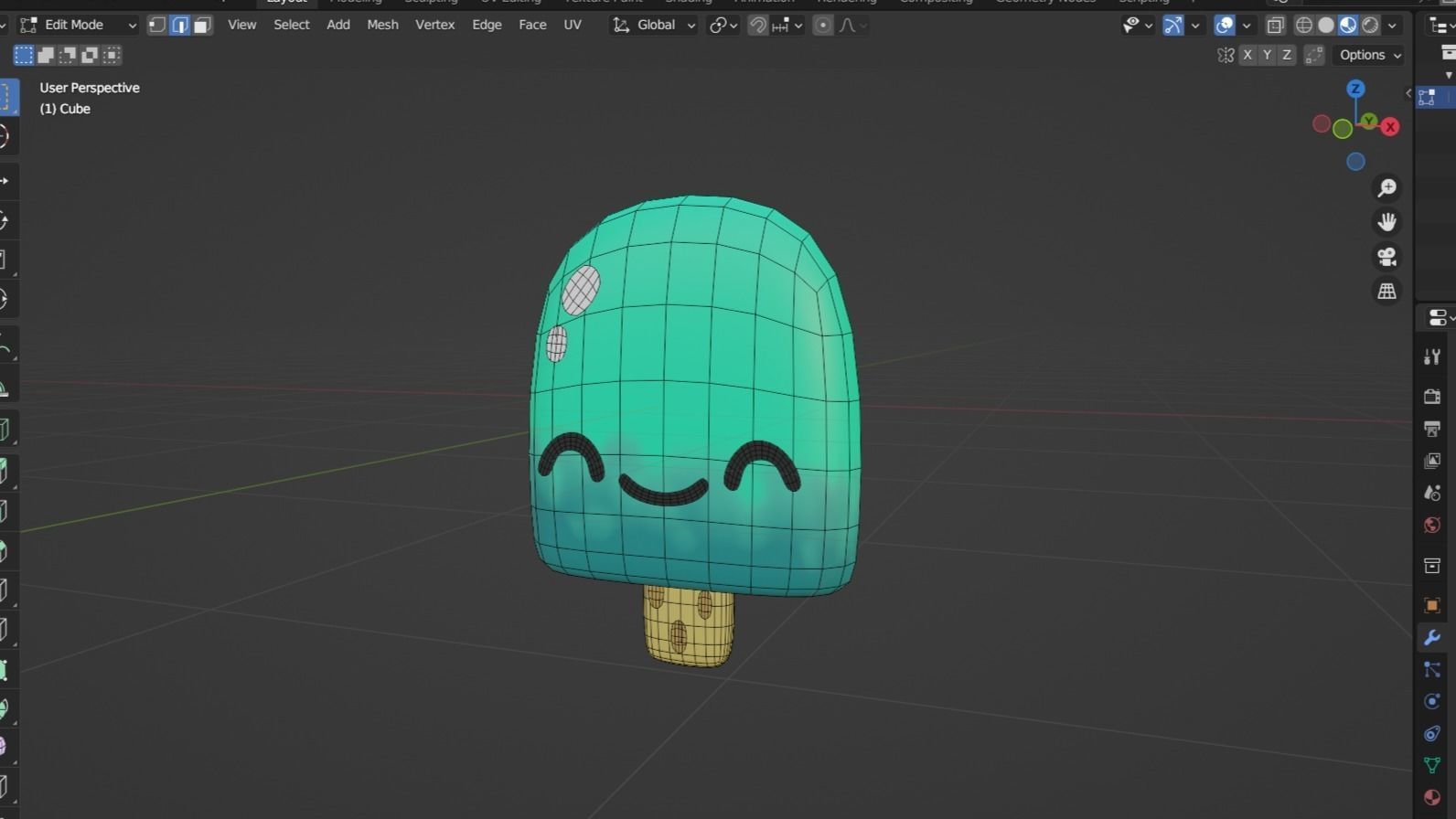
Task: Open viewport selectability and visibility dropdown
Action: click(1138, 25)
